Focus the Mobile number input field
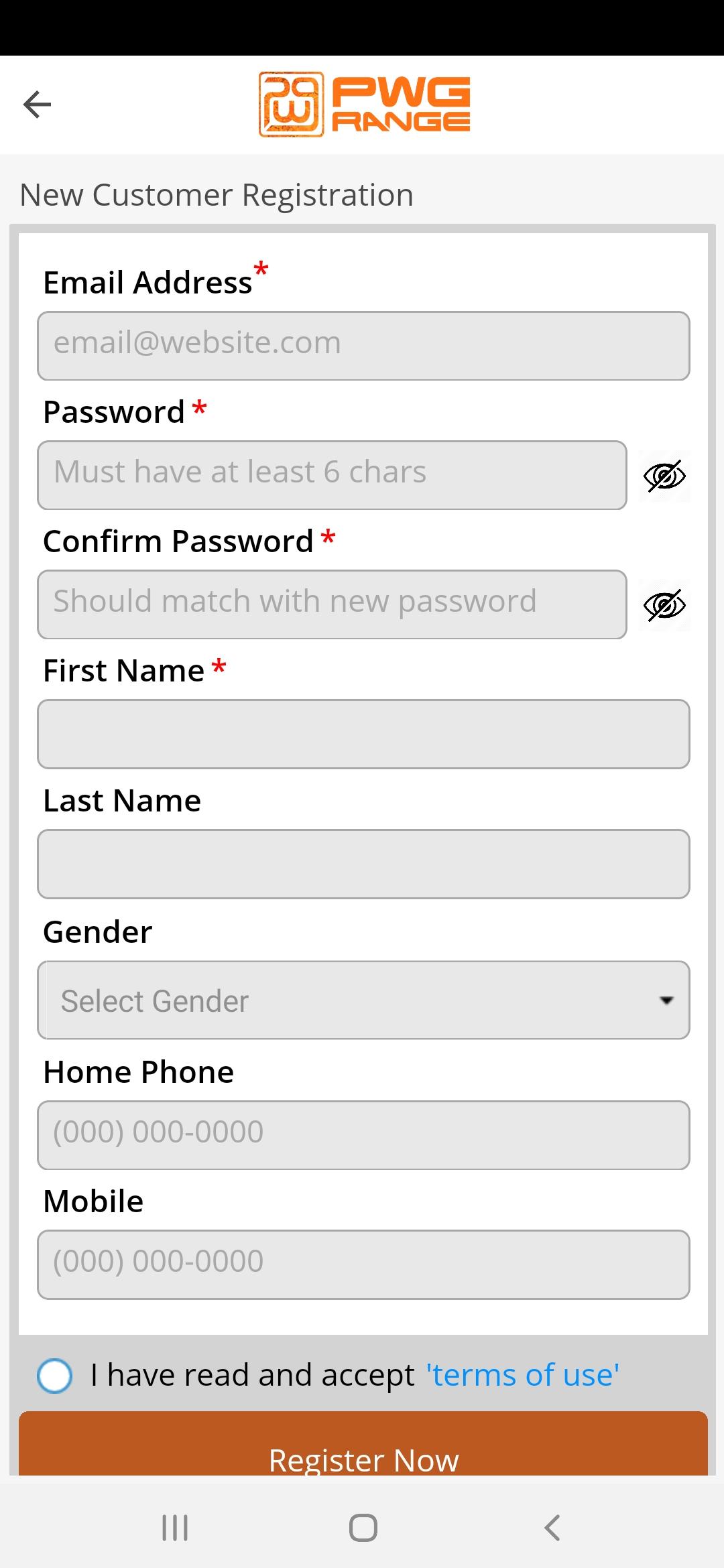The width and height of the screenshot is (724, 1568). (x=363, y=1264)
